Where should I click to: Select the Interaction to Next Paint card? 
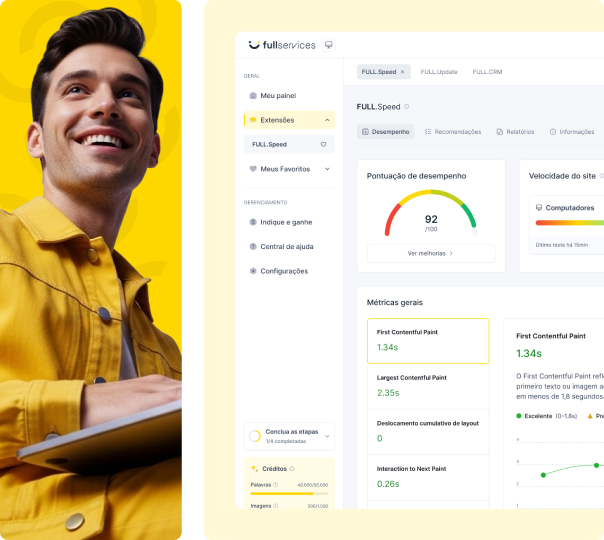click(x=428, y=477)
